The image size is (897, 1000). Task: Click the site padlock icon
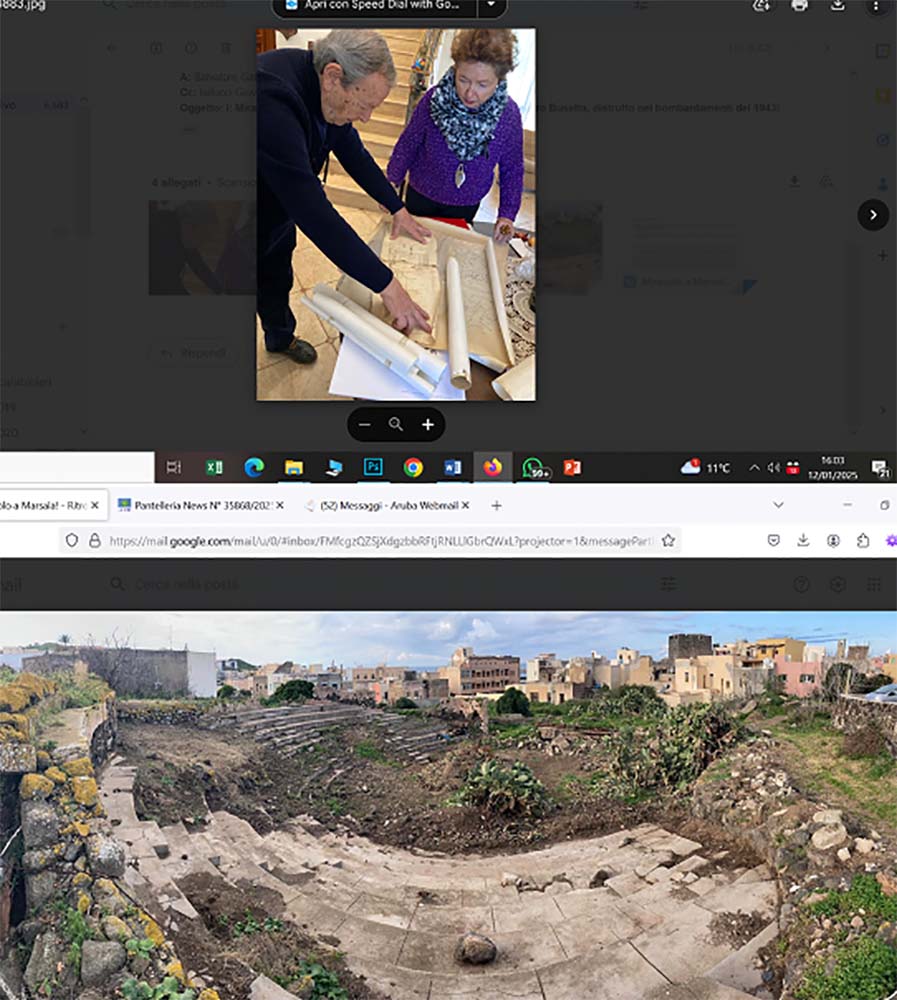[x=94, y=540]
